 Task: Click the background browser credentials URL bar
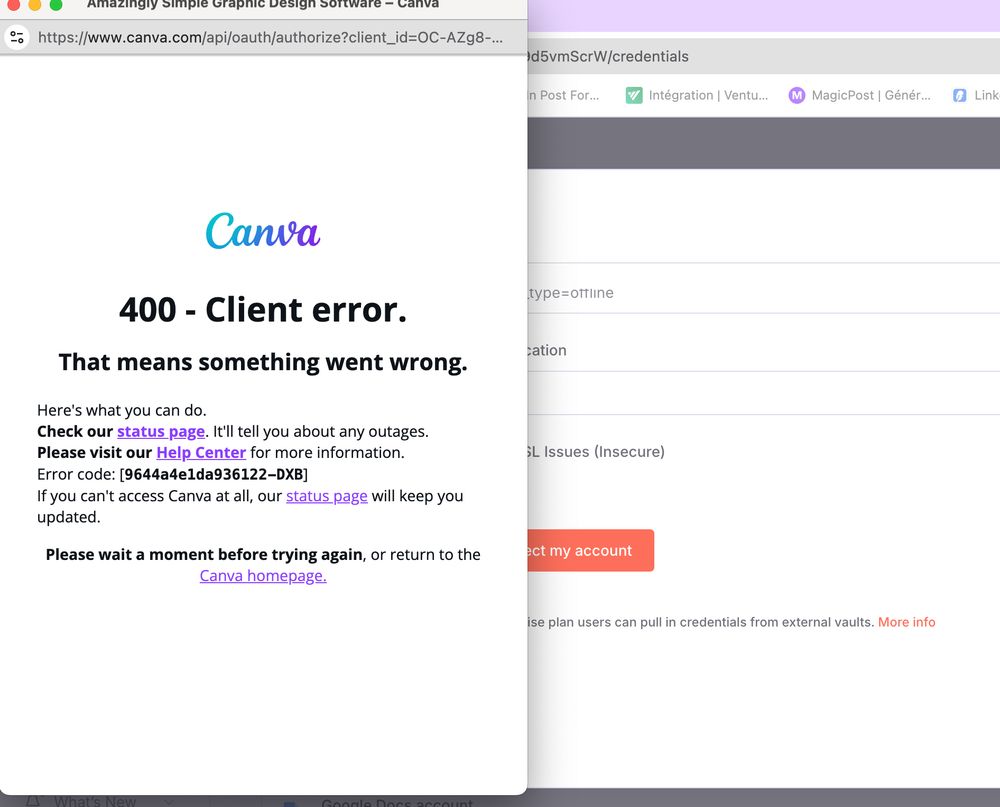point(763,57)
